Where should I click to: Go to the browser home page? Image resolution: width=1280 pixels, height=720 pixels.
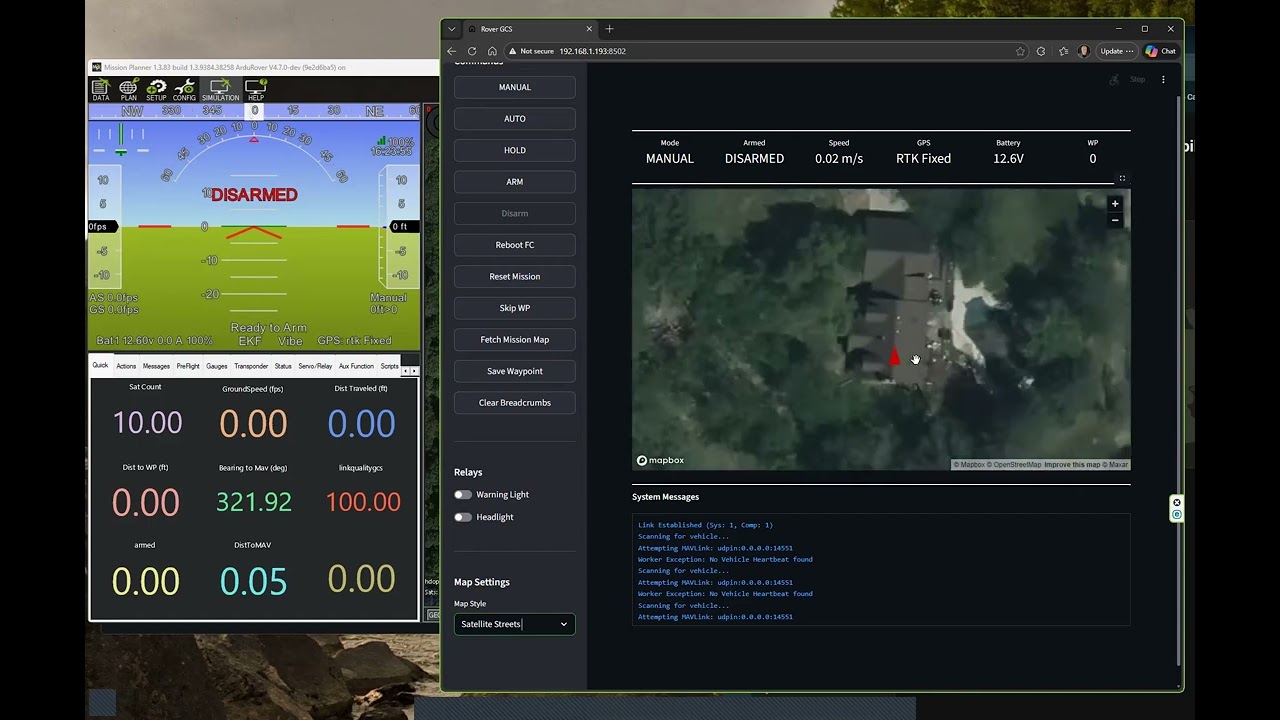pos(492,51)
